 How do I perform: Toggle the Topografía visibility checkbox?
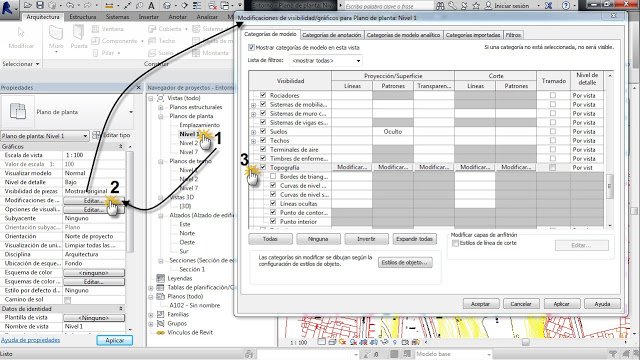point(263,167)
